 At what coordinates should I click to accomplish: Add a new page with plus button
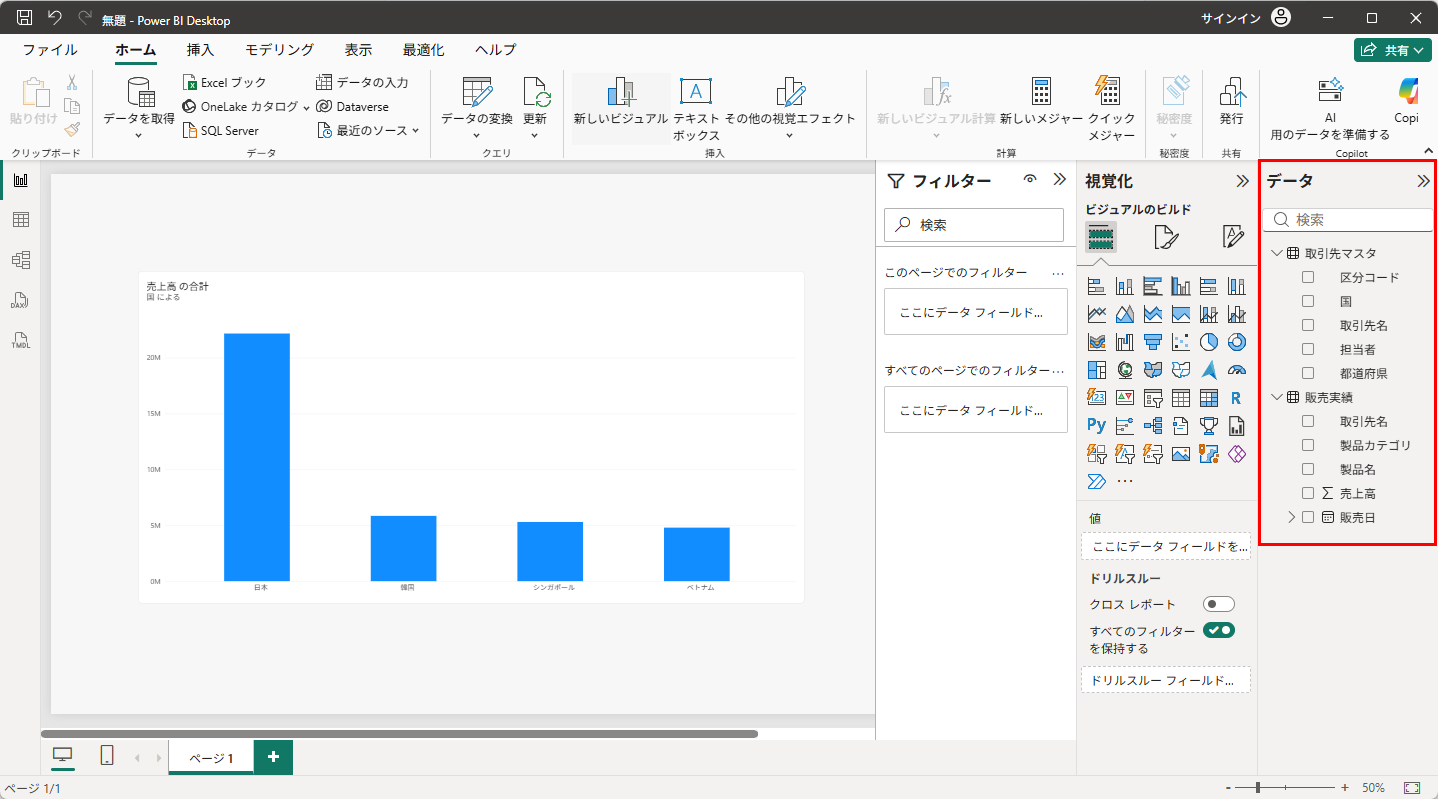pos(273,758)
